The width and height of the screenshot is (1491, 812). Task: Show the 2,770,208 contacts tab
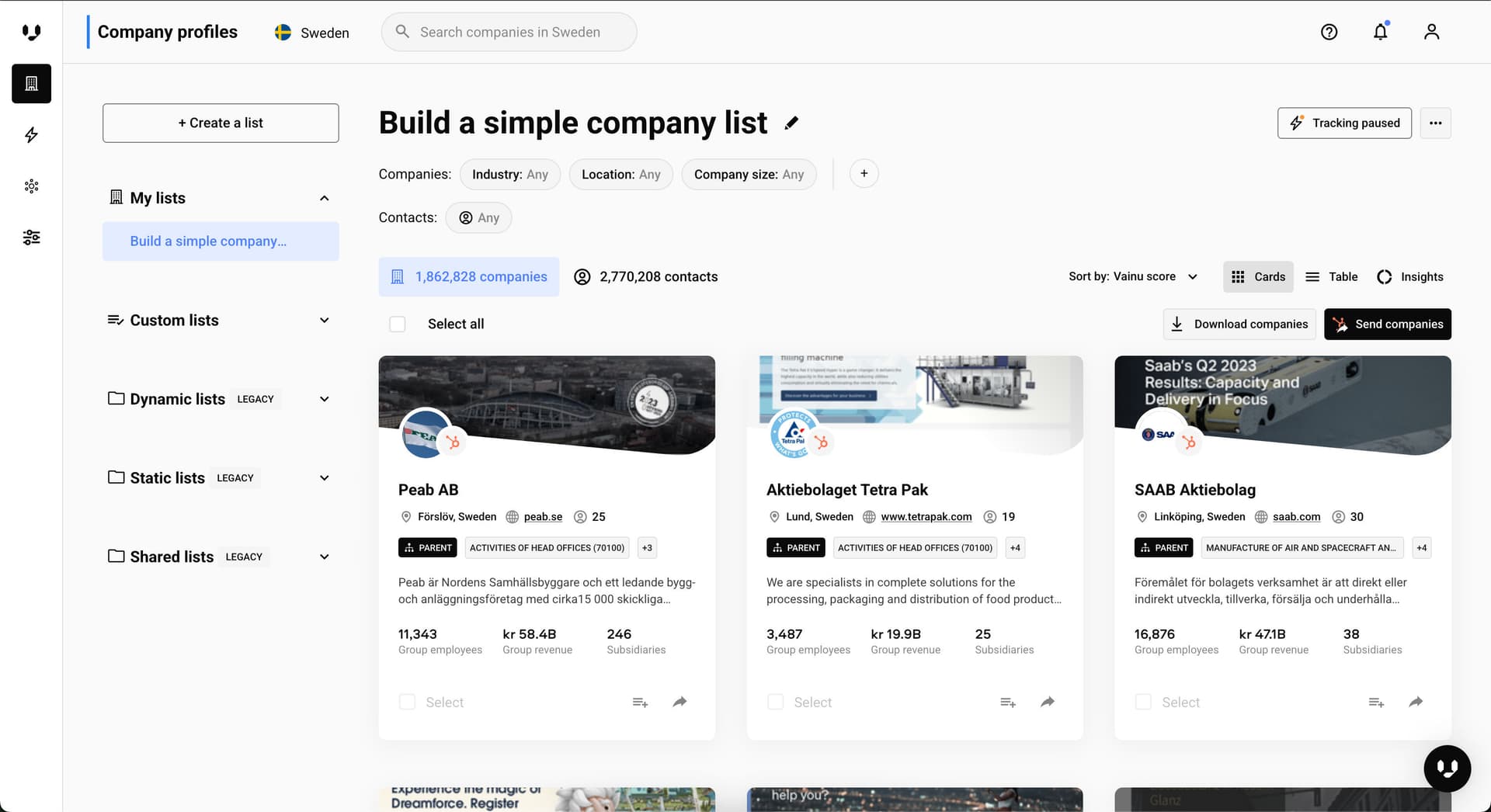tap(645, 277)
